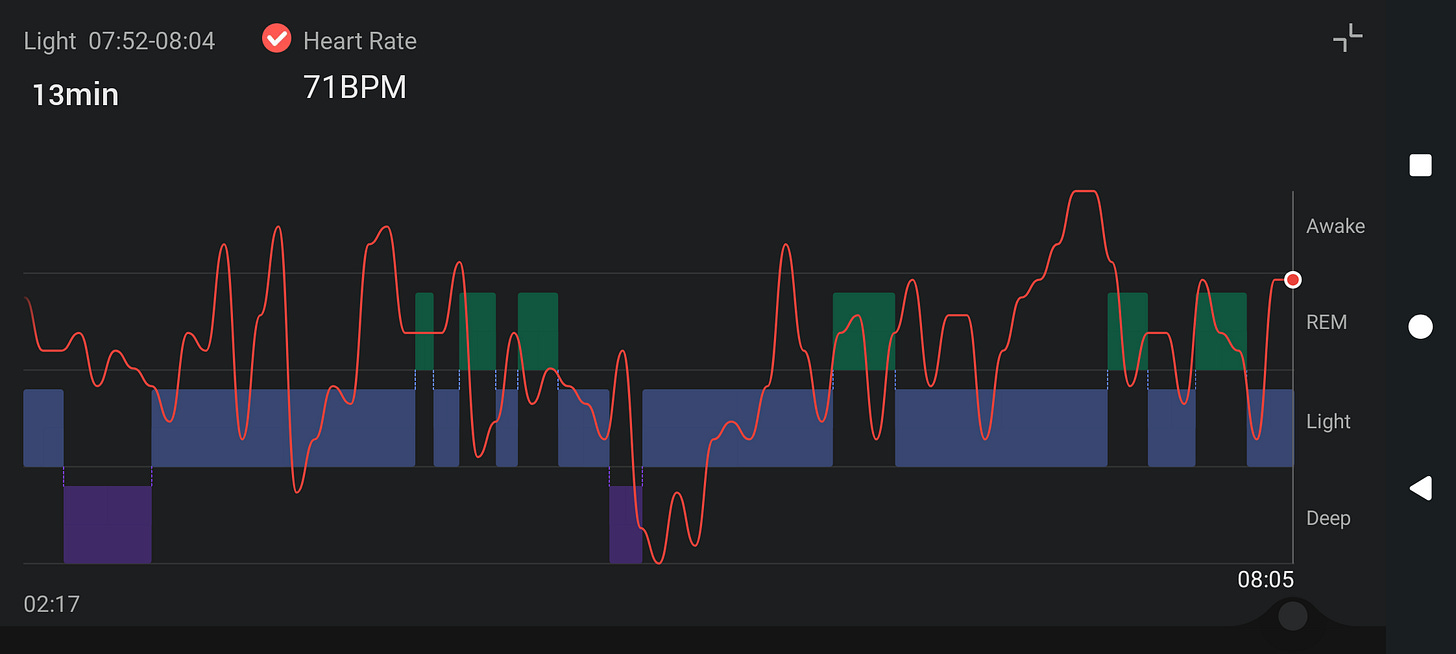
Task: Click the Awake stage label
Action: point(1335,226)
